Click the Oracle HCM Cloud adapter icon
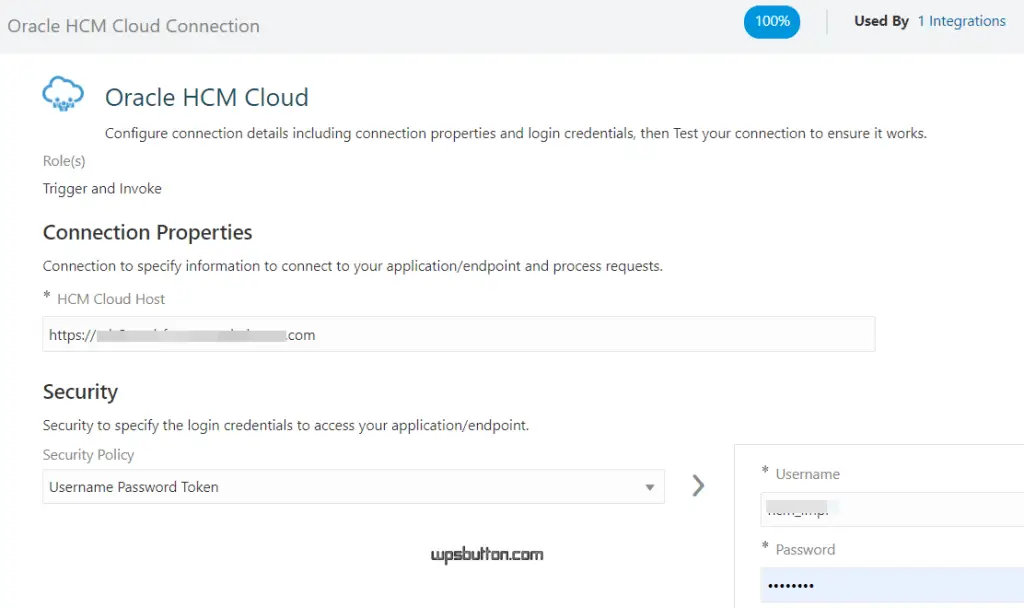The width and height of the screenshot is (1024, 608). (63, 93)
